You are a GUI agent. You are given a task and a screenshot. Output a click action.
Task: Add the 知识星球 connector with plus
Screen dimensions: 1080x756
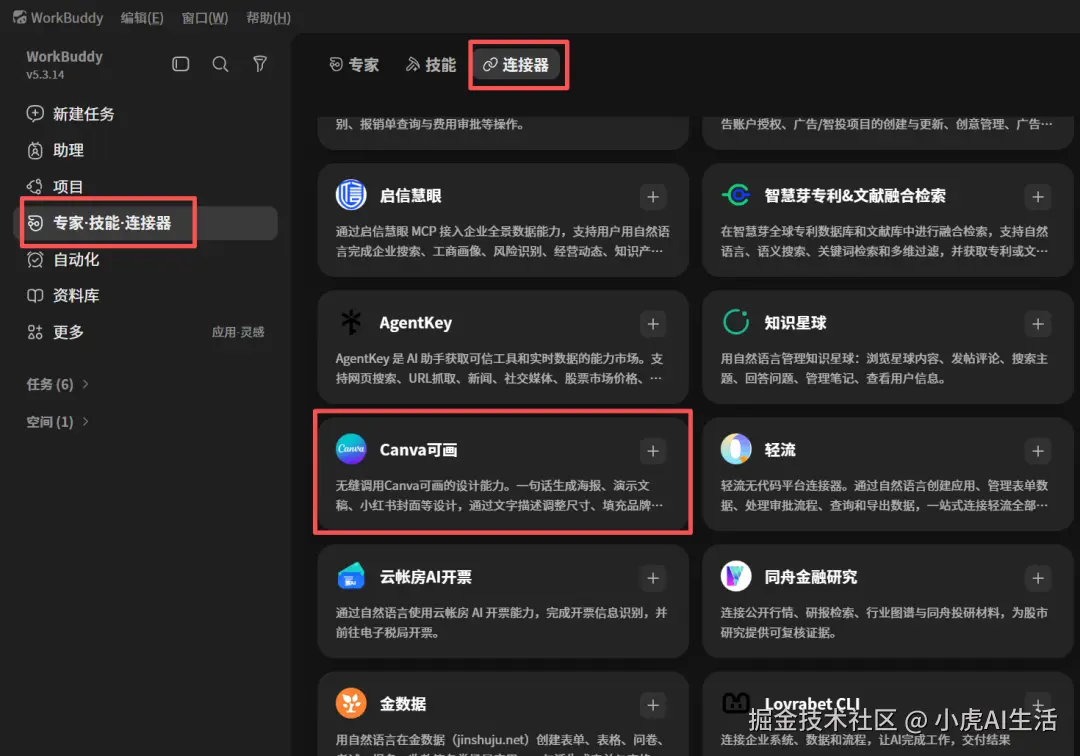[1037, 324]
